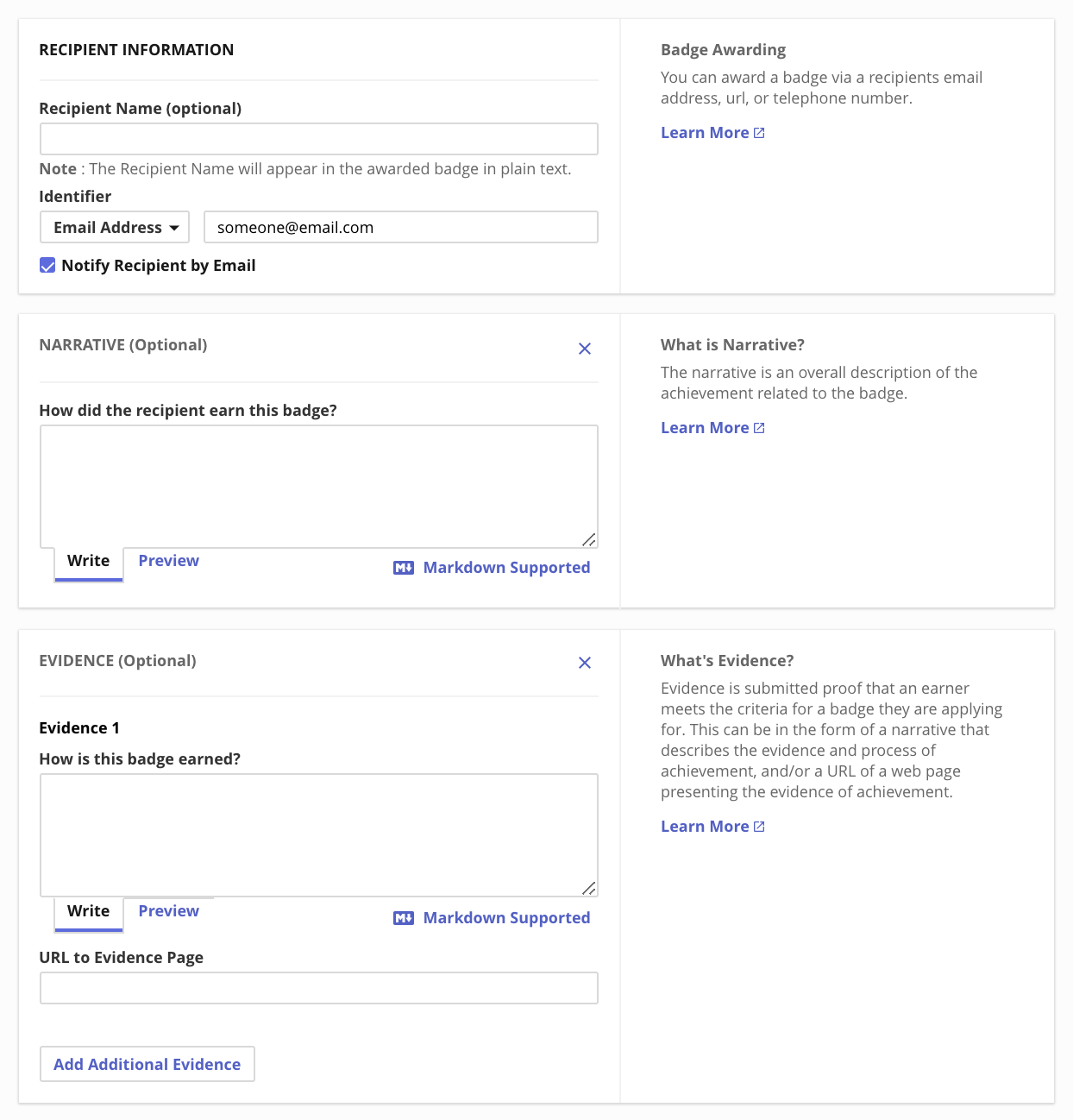
Task: Click Add Additional Evidence button
Action: point(147,1064)
